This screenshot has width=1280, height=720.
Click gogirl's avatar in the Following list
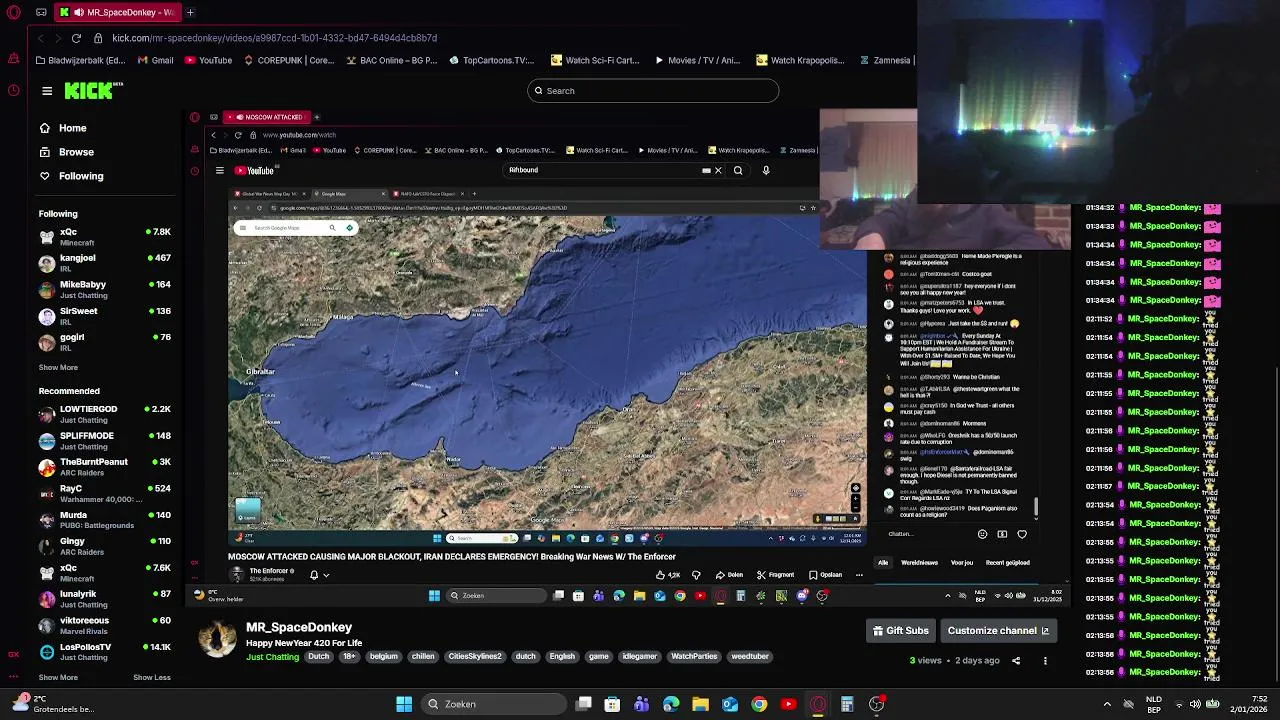47,342
